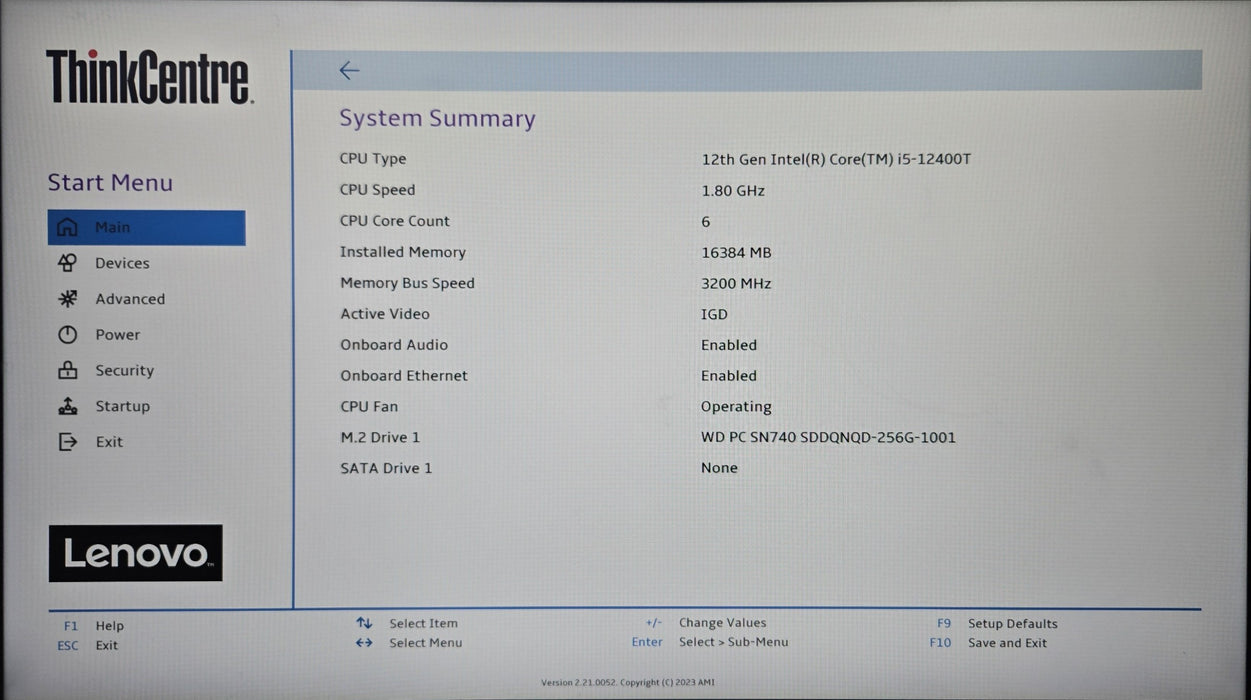Click the Exit door-arrow icon
This screenshot has width=1251, height=700.
coord(67,442)
